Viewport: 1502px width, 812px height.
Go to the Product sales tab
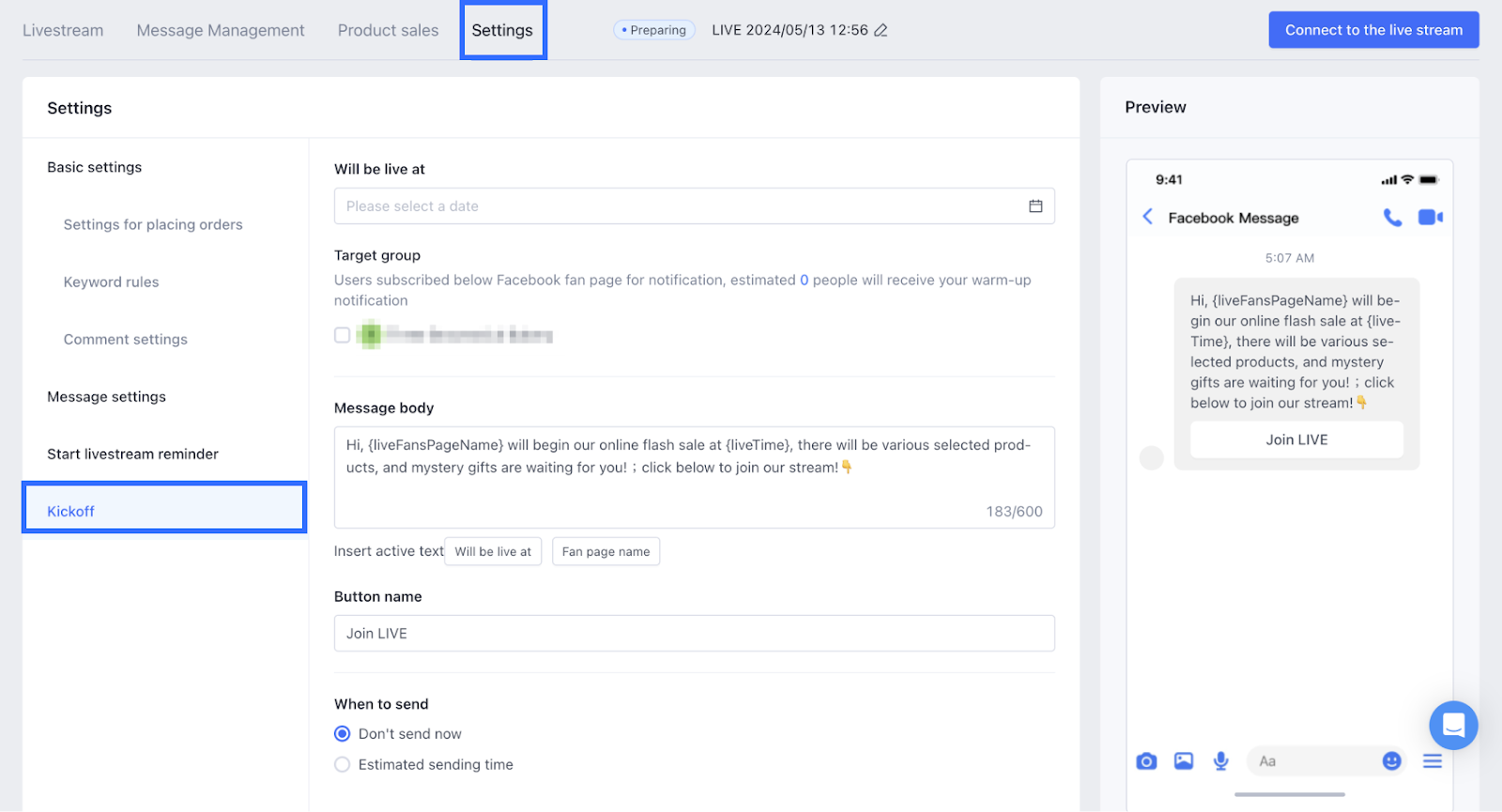tap(388, 30)
